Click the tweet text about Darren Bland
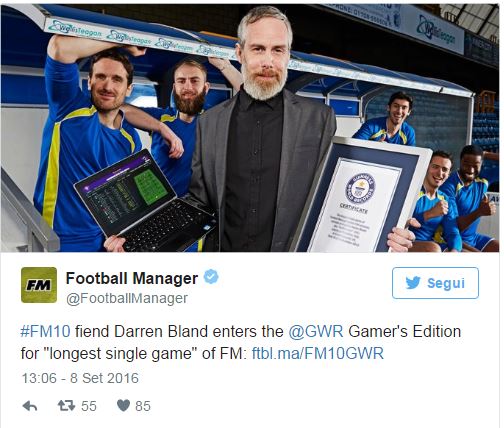The image size is (504, 428). [241, 343]
